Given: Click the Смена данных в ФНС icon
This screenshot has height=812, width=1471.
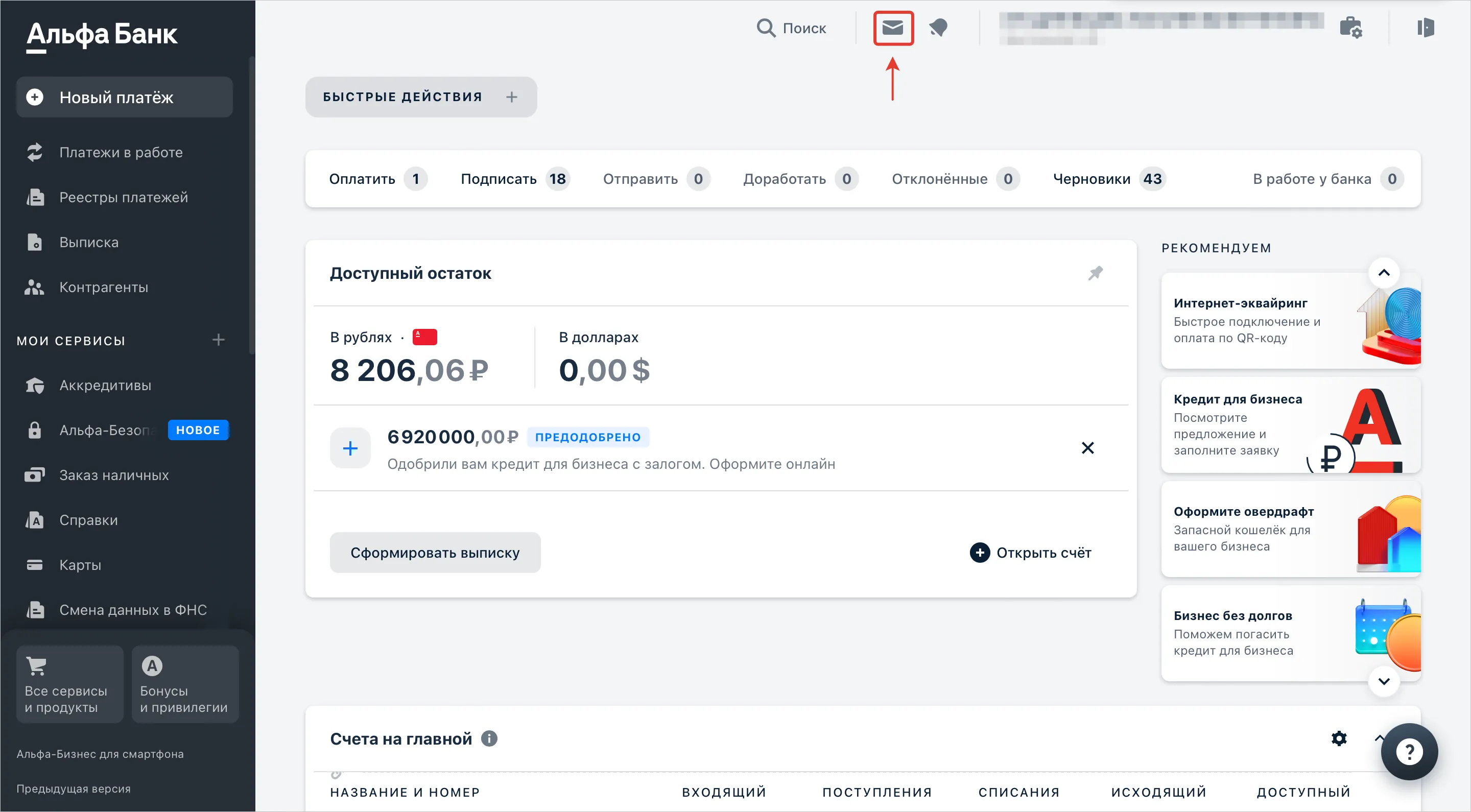Looking at the screenshot, I should click(35, 610).
